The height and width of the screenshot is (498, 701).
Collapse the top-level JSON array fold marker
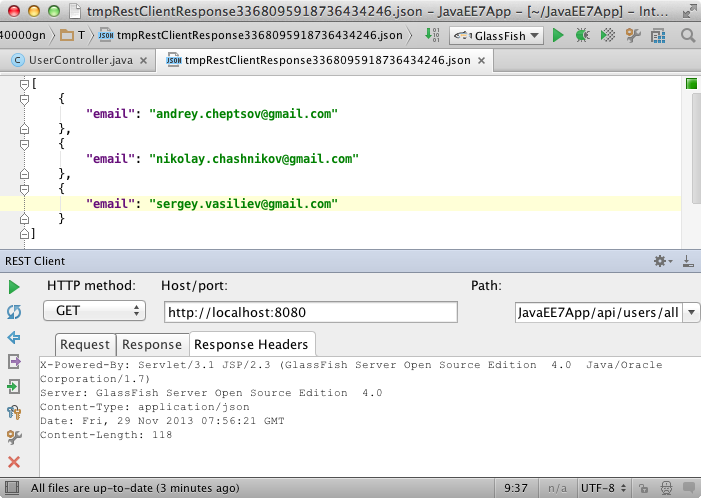[x=25, y=84]
